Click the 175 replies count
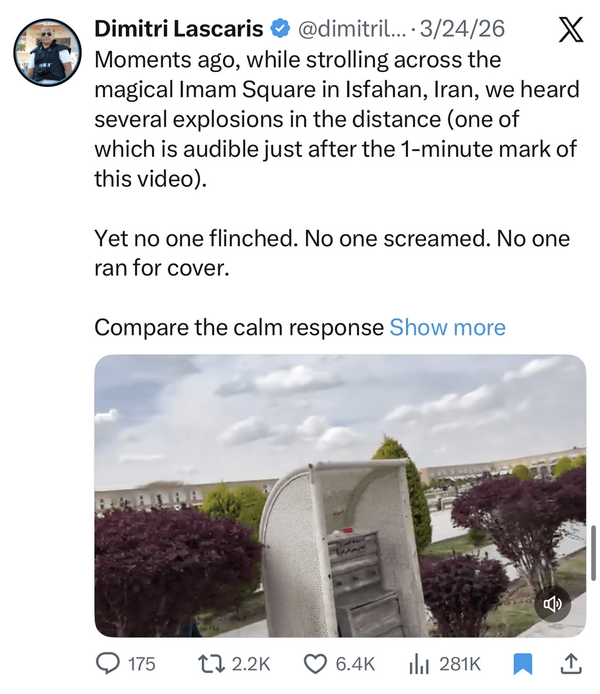This screenshot has height=694, width=600. click(142, 664)
